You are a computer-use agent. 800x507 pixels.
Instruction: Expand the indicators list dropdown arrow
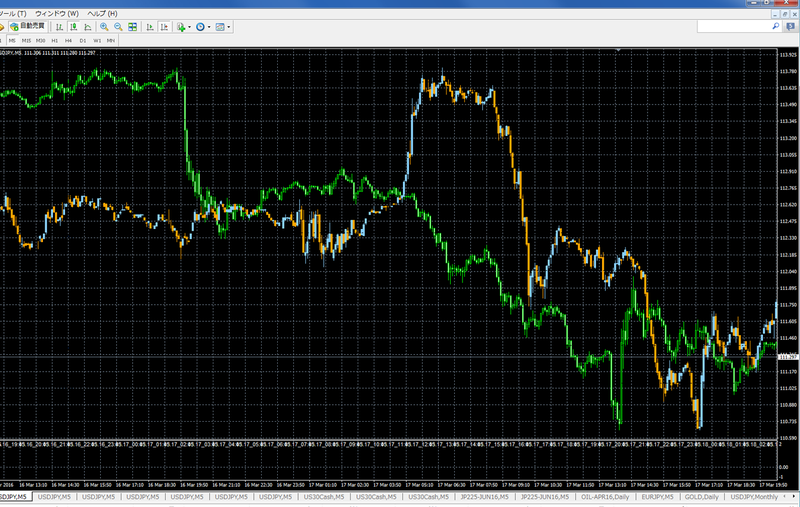(190, 27)
